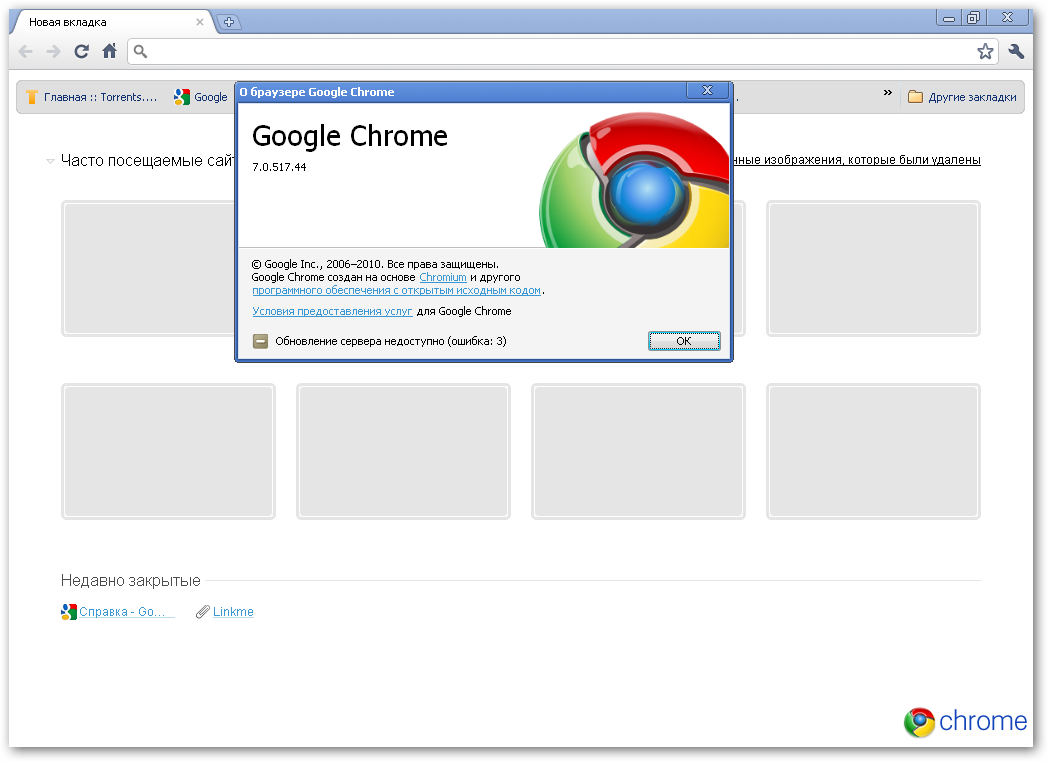Select the Новая вкладка tab
Image resolution: width=1048 pixels, height=762 pixels.
pyautogui.click(x=110, y=22)
